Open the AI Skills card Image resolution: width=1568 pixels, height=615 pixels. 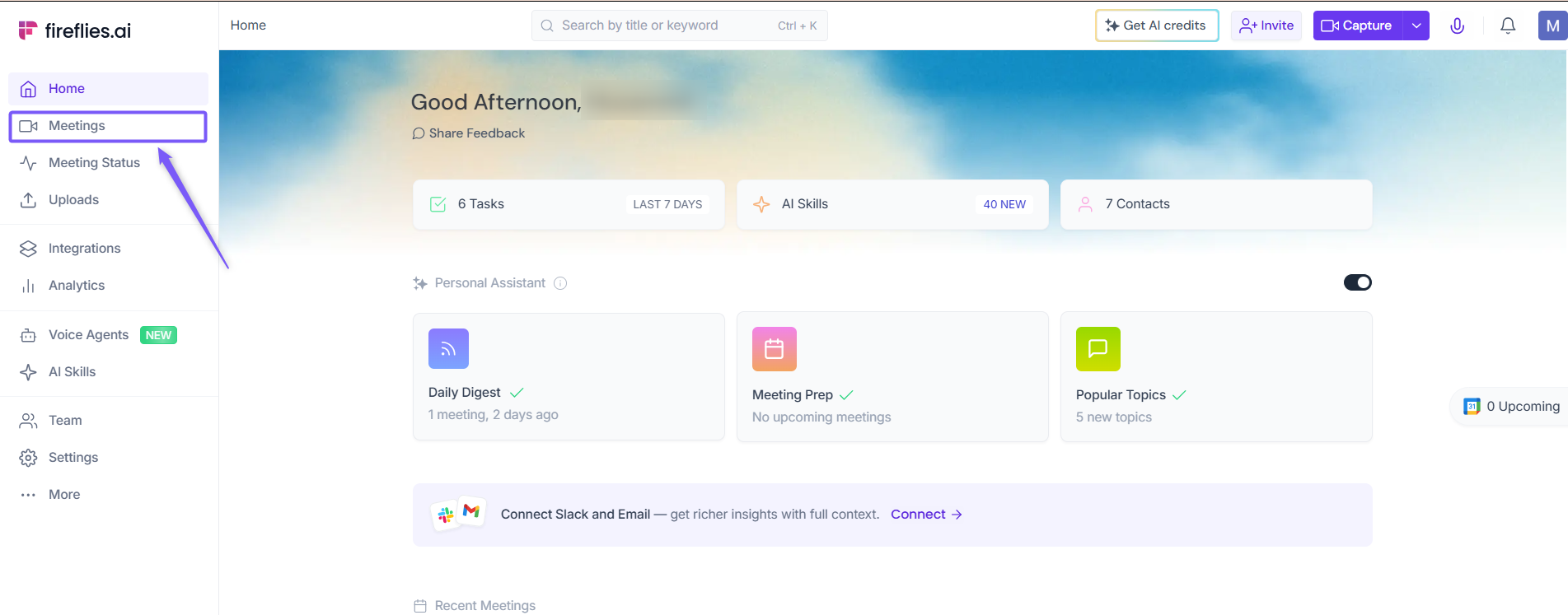pos(892,204)
